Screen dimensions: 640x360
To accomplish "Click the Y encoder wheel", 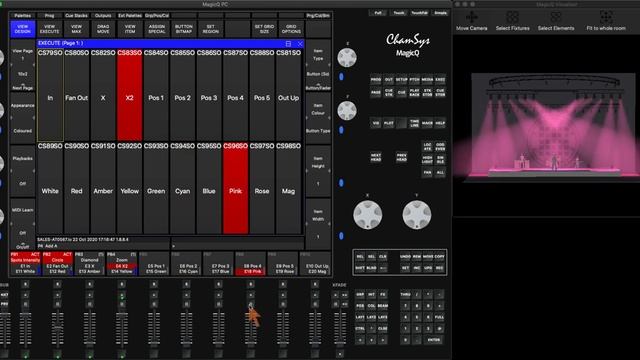I will point(417,215).
